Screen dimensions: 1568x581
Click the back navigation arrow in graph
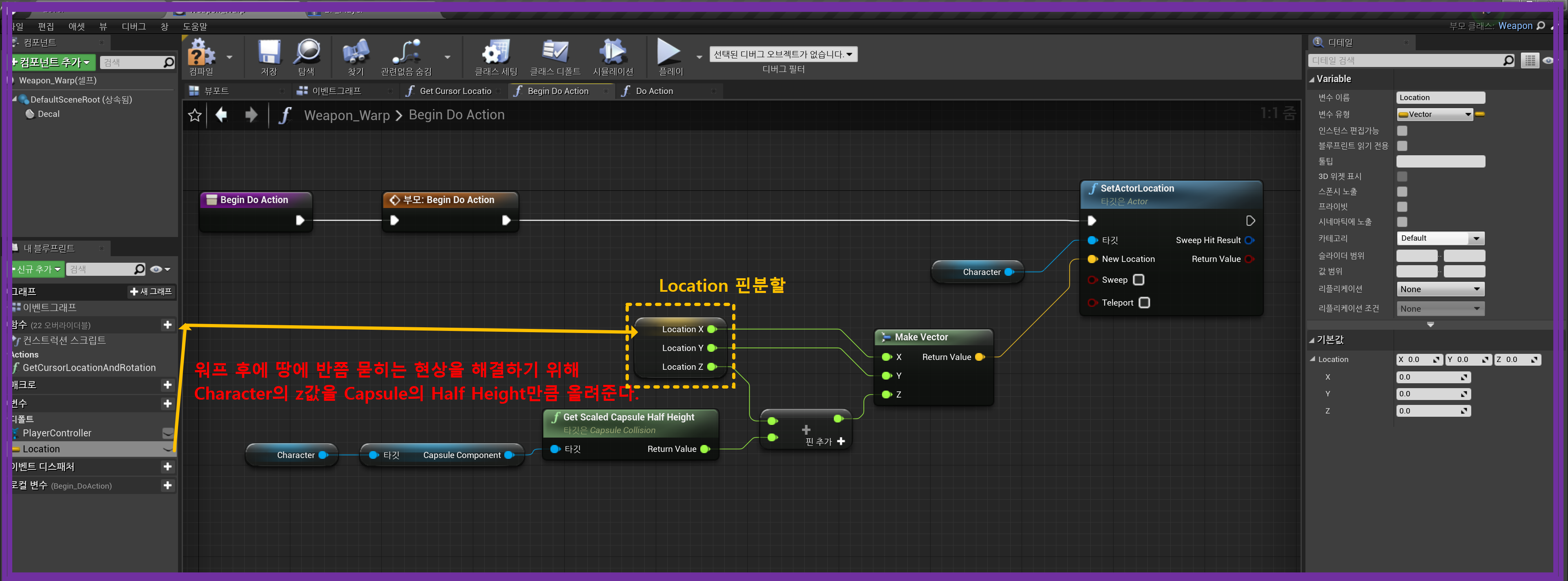pos(222,114)
